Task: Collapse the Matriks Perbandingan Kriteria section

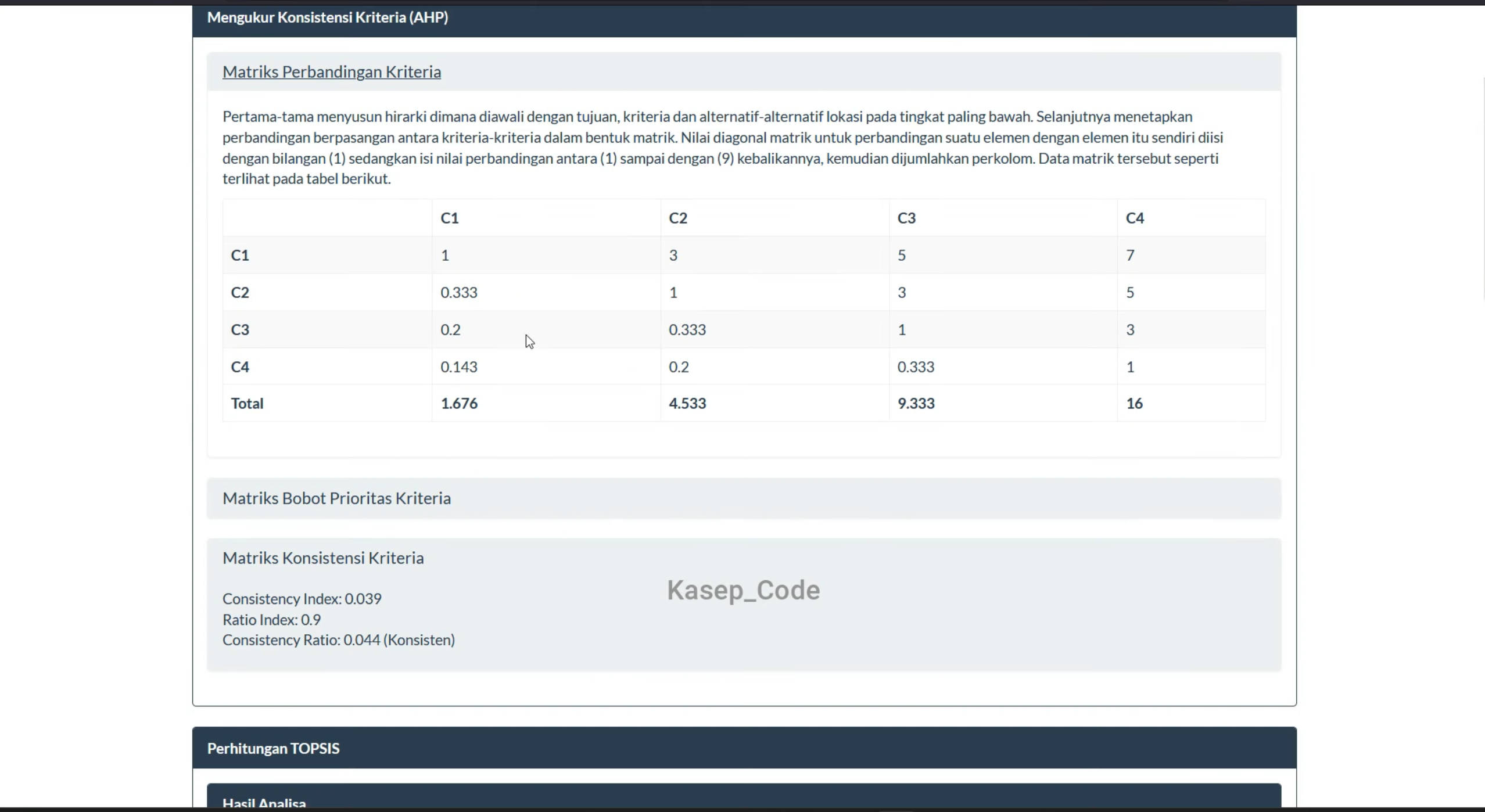Action: click(331, 72)
